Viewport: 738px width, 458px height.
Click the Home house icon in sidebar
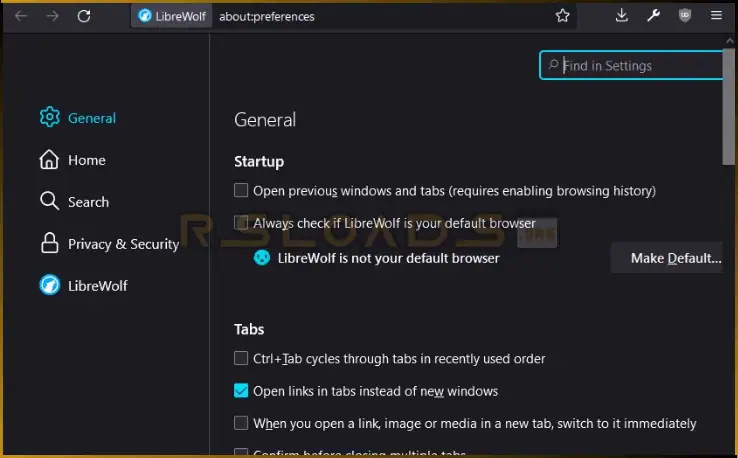point(49,160)
